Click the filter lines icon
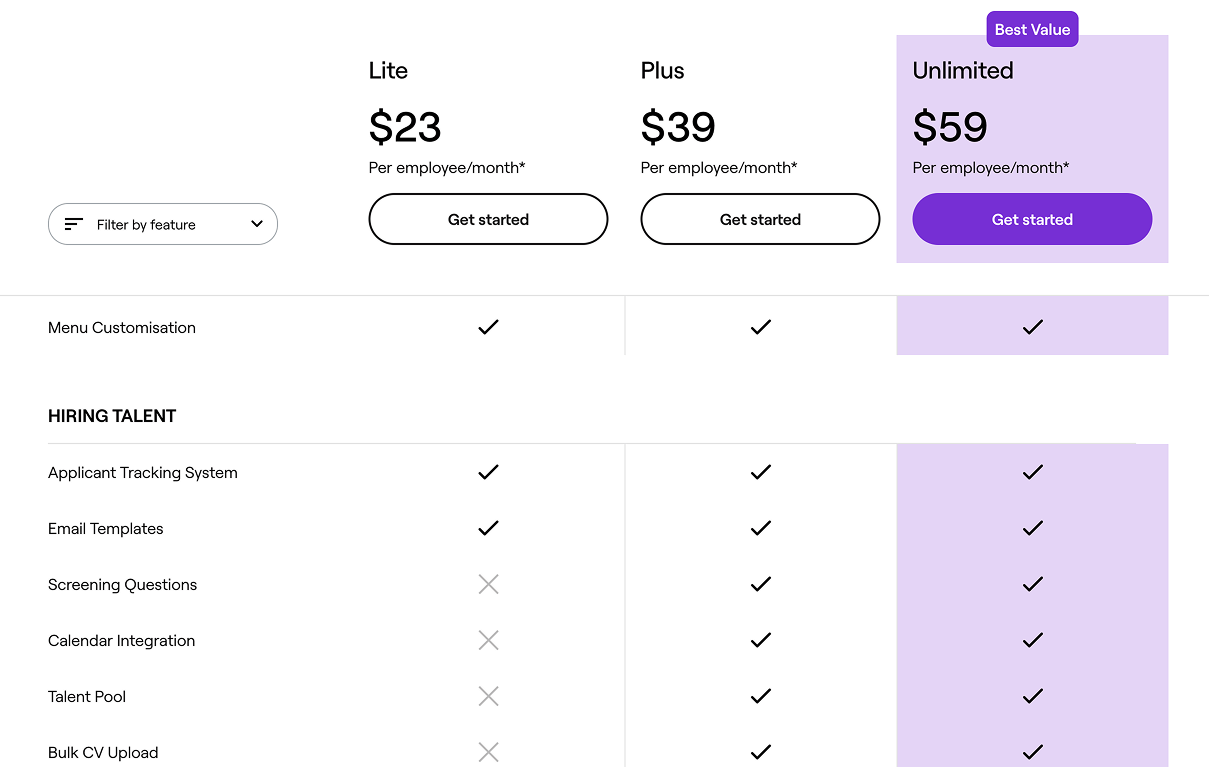Image resolution: width=1209 pixels, height=767 pixels. click(73, 224)
